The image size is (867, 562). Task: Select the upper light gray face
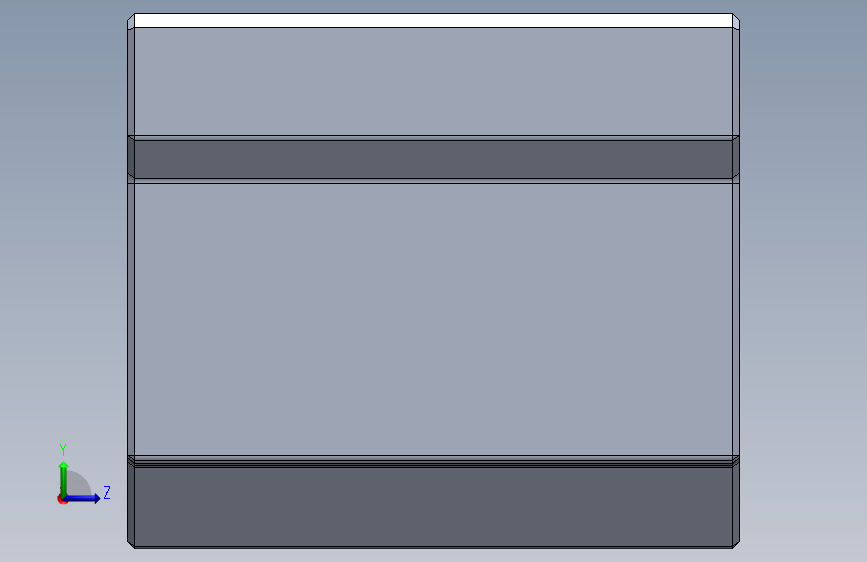(x=434, y=81)
